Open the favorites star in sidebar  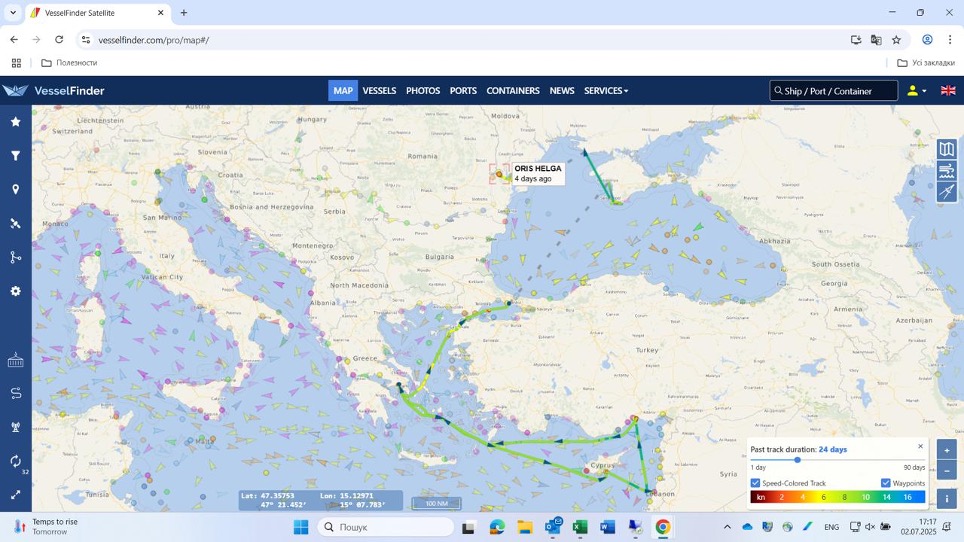[15, 122]
